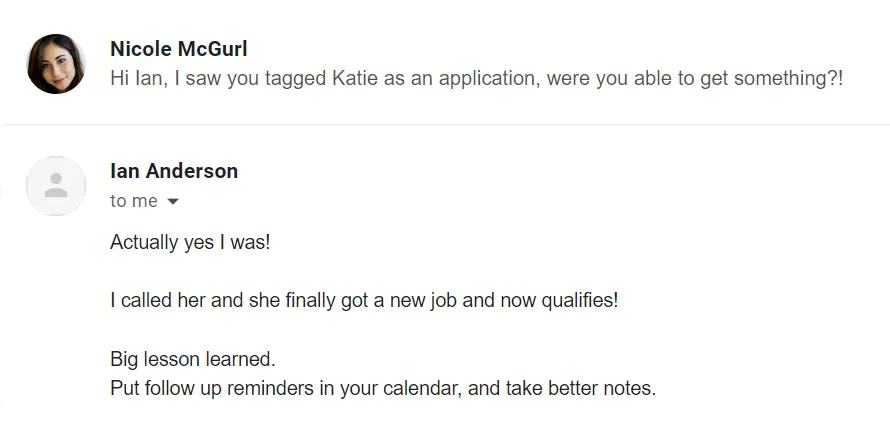Select the Nicole McGurl sender name
The width and height of the screenshot is (890, 434).
178,49
